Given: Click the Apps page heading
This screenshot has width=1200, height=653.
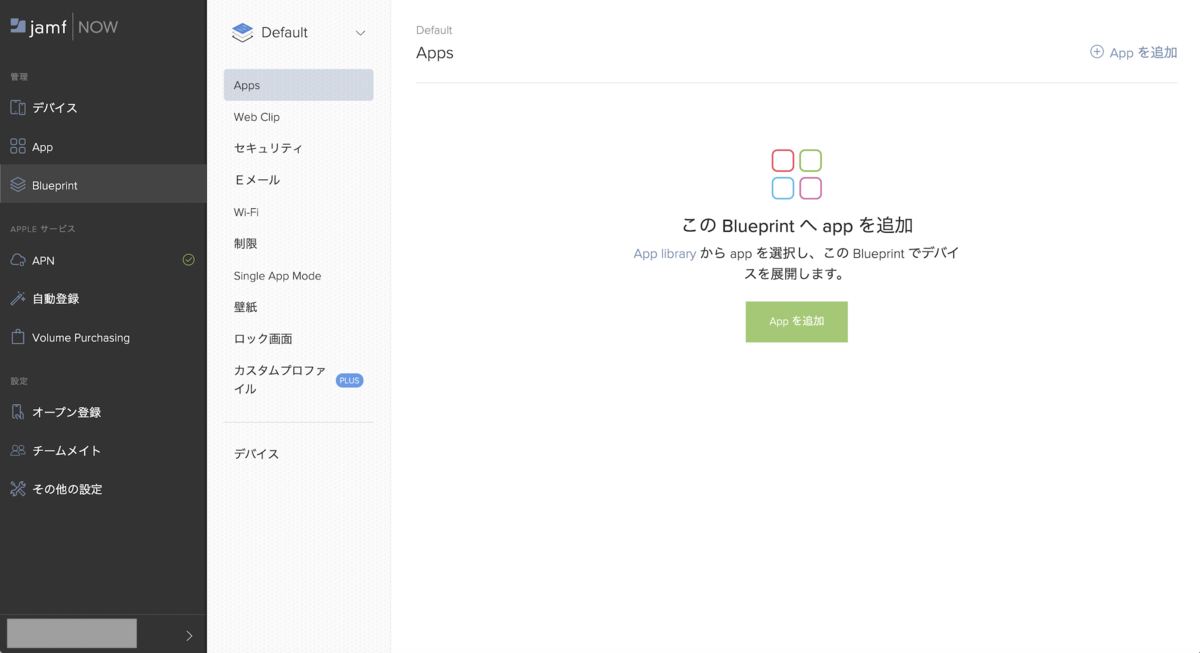Looking at the screenshot, I should tap(435, 53).
